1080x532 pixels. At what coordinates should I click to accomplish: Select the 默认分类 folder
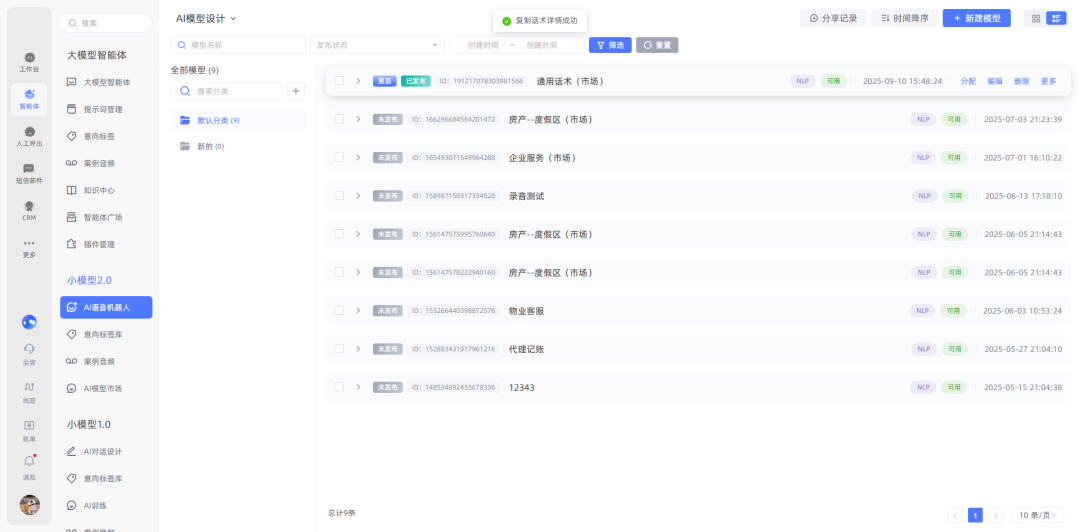pos(217,120)
